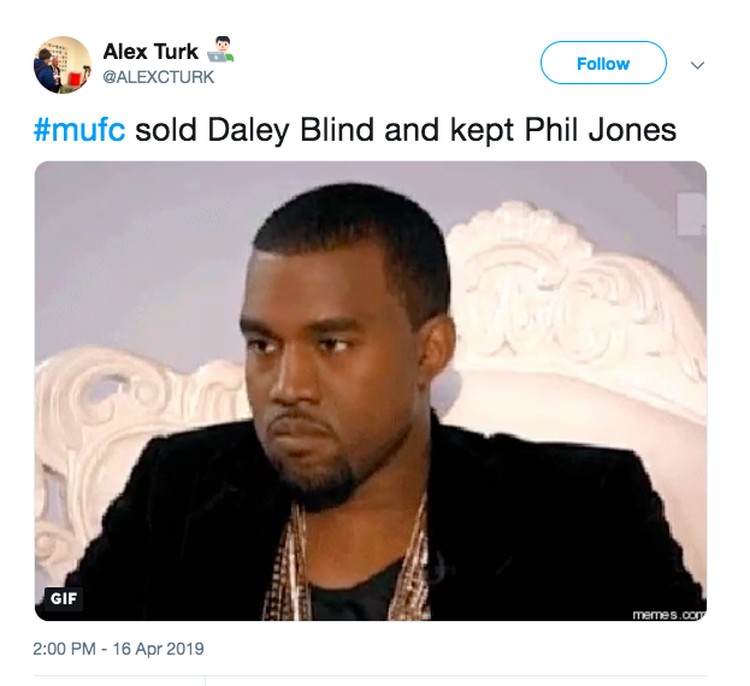
Task: Click the 16 Apr 2019 date text
Action: (x=158, y=649)
